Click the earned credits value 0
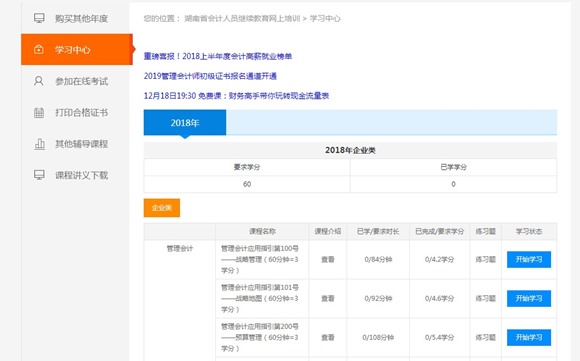The height and width of the screenshot is (361, 580). (x=453, y=184)
